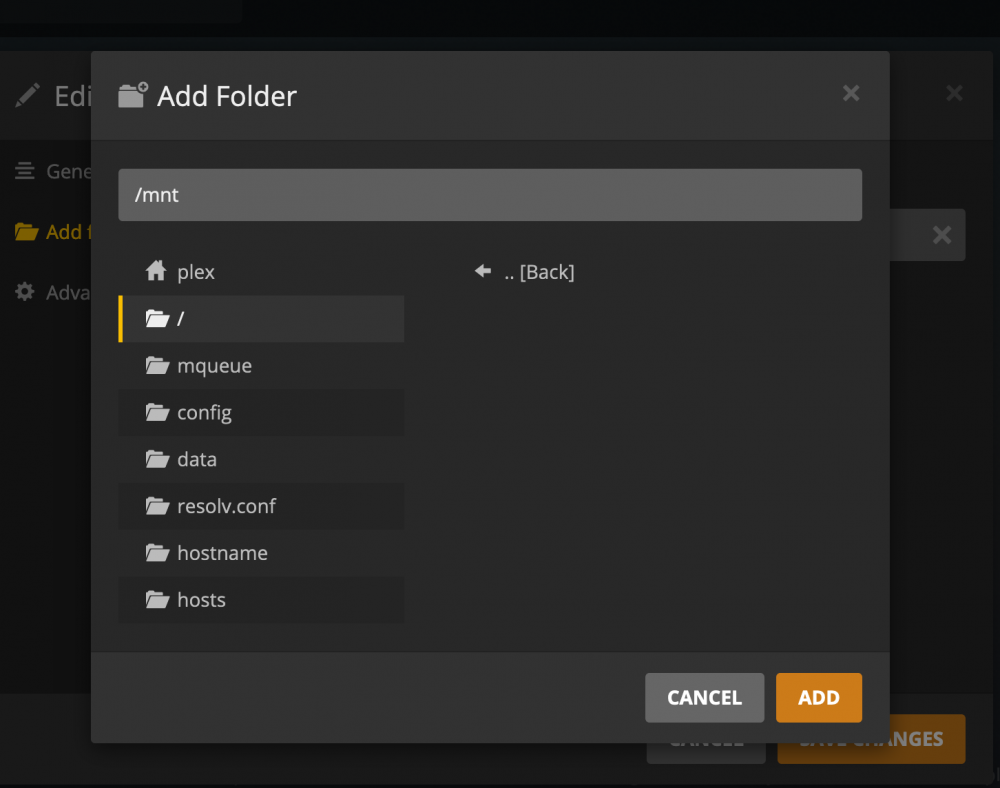Close the Add Folder dialog with X
Screen dimensions: 1000x788
tap(851, 93)
